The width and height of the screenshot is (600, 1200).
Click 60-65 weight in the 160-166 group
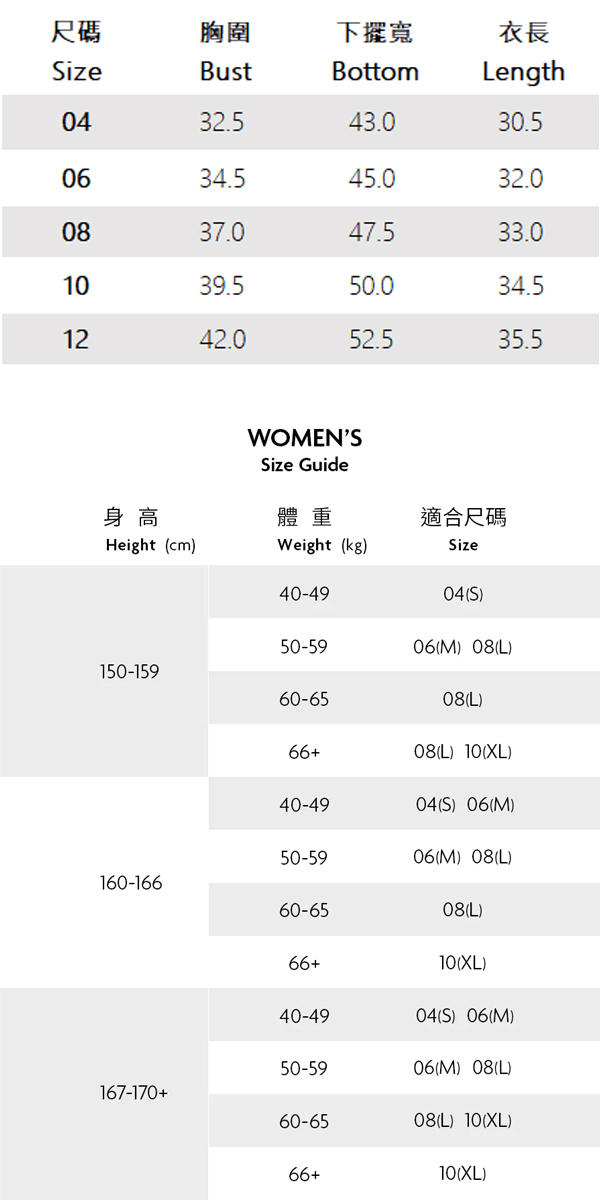(x=304, y=910)
